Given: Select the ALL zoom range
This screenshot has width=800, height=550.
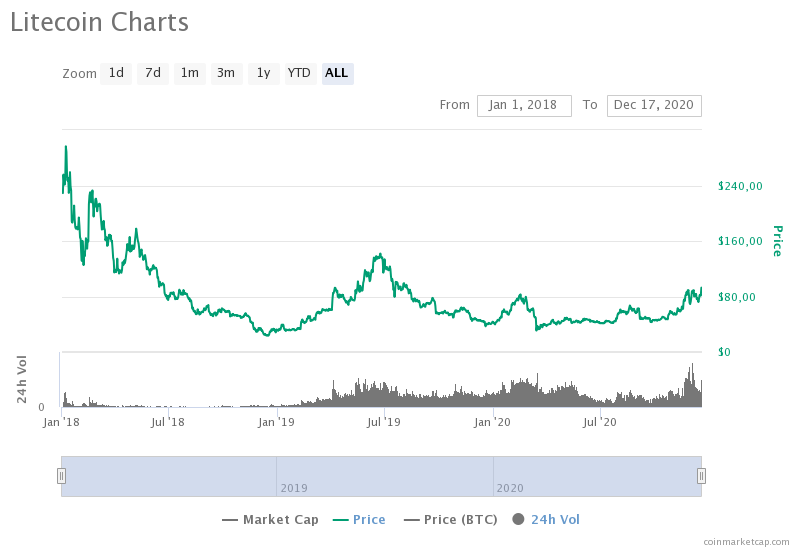Looking at the screenshot, I should (337, 73).
